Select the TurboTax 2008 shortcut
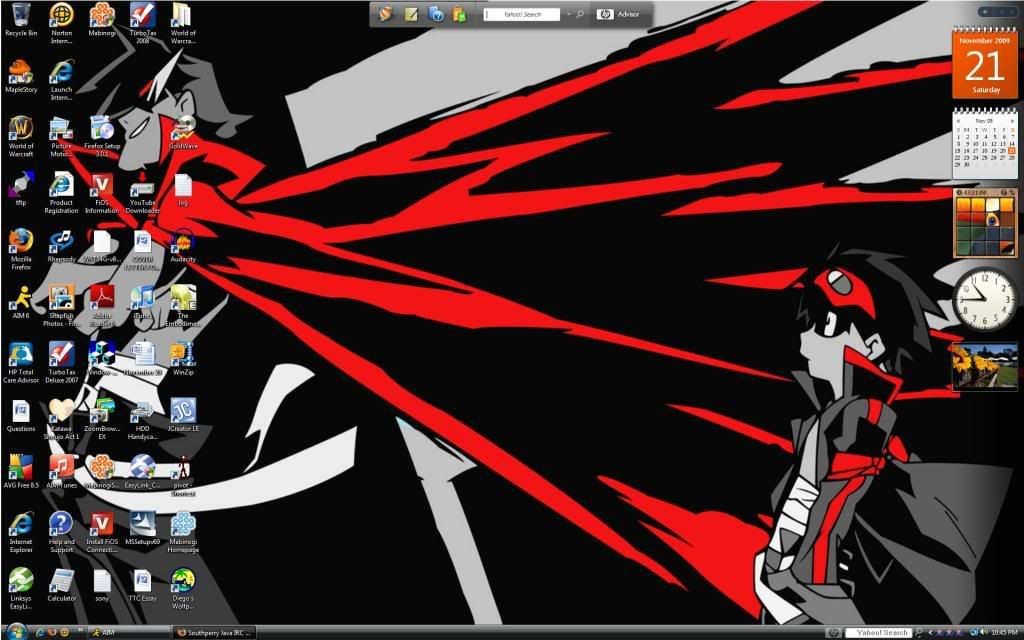 click(142, 23)
